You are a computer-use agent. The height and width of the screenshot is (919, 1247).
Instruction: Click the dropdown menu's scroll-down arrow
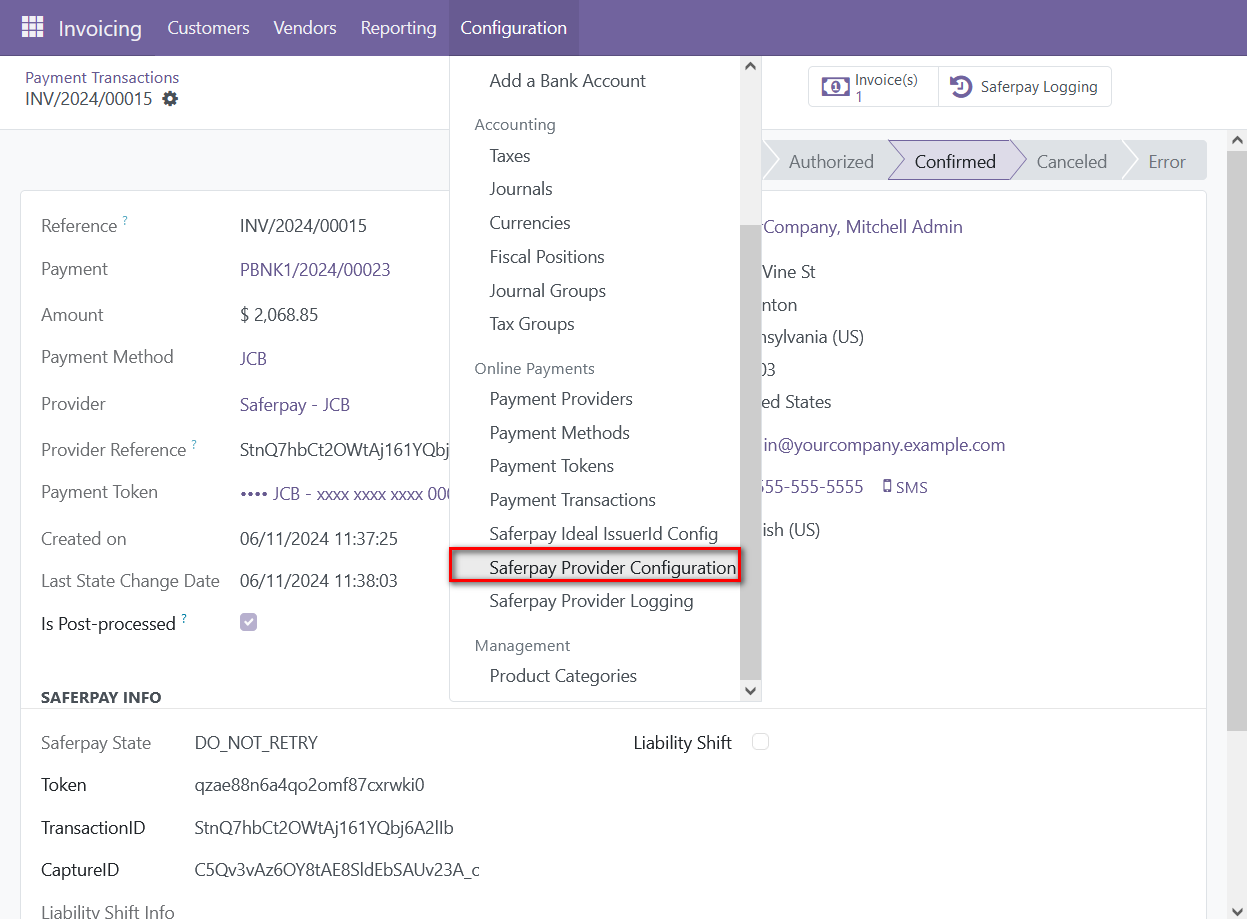tap(750, 690)
